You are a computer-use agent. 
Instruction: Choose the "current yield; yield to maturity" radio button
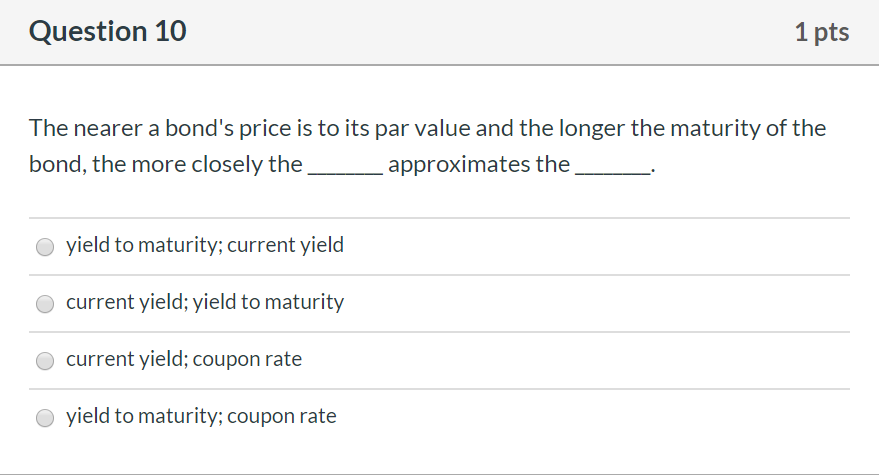click(45, 304)
